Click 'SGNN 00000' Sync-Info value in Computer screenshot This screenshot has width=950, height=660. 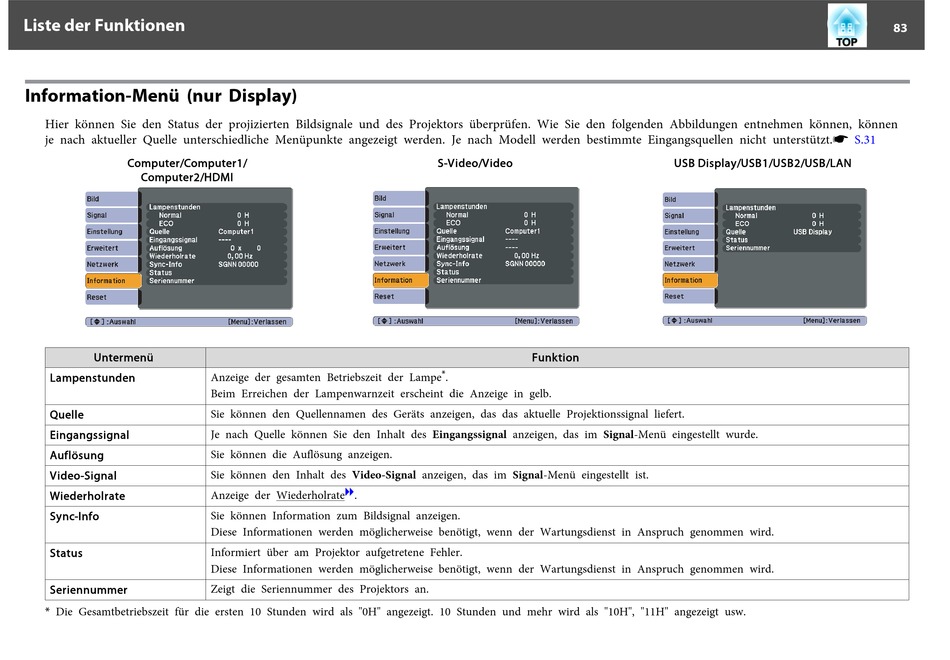tap(238, 264)
